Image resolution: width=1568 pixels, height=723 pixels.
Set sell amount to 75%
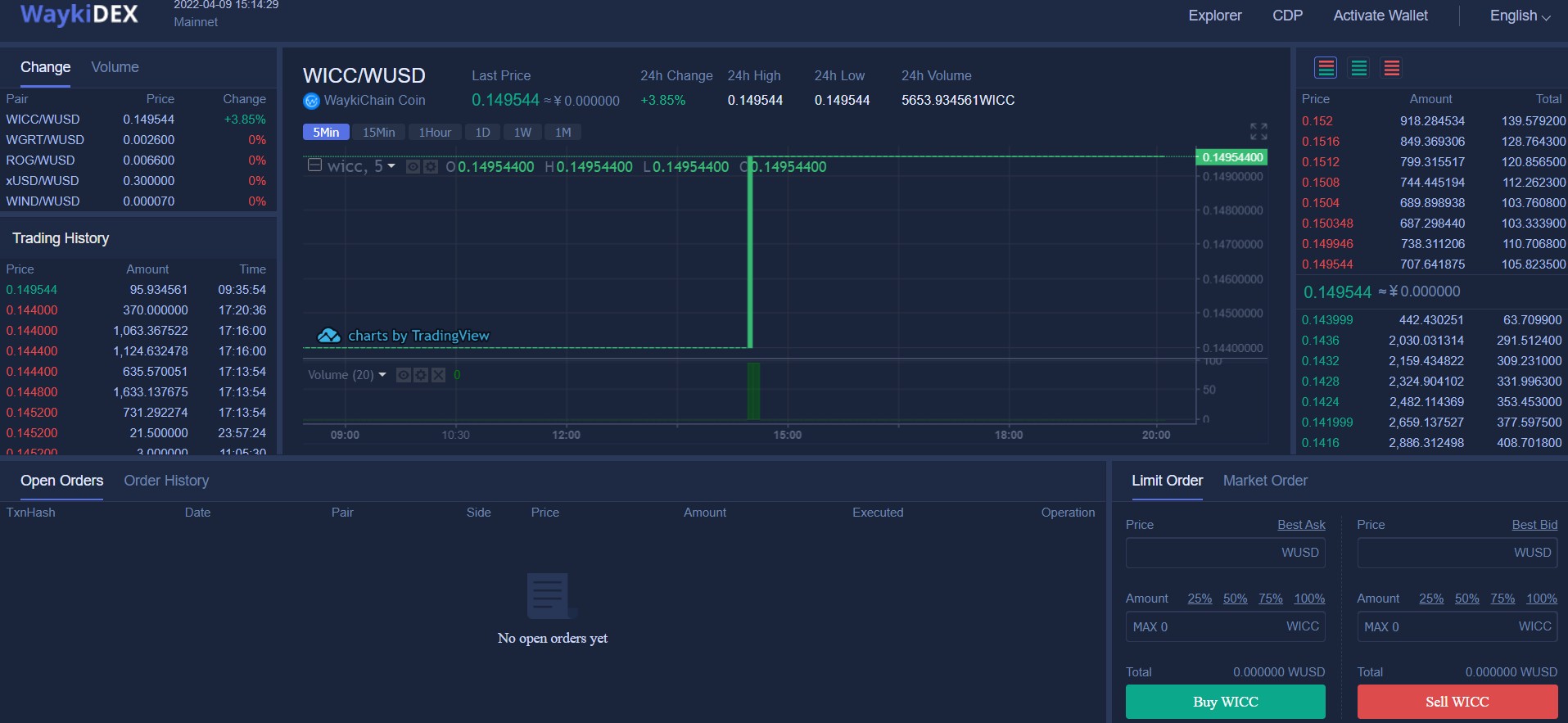1502,599
